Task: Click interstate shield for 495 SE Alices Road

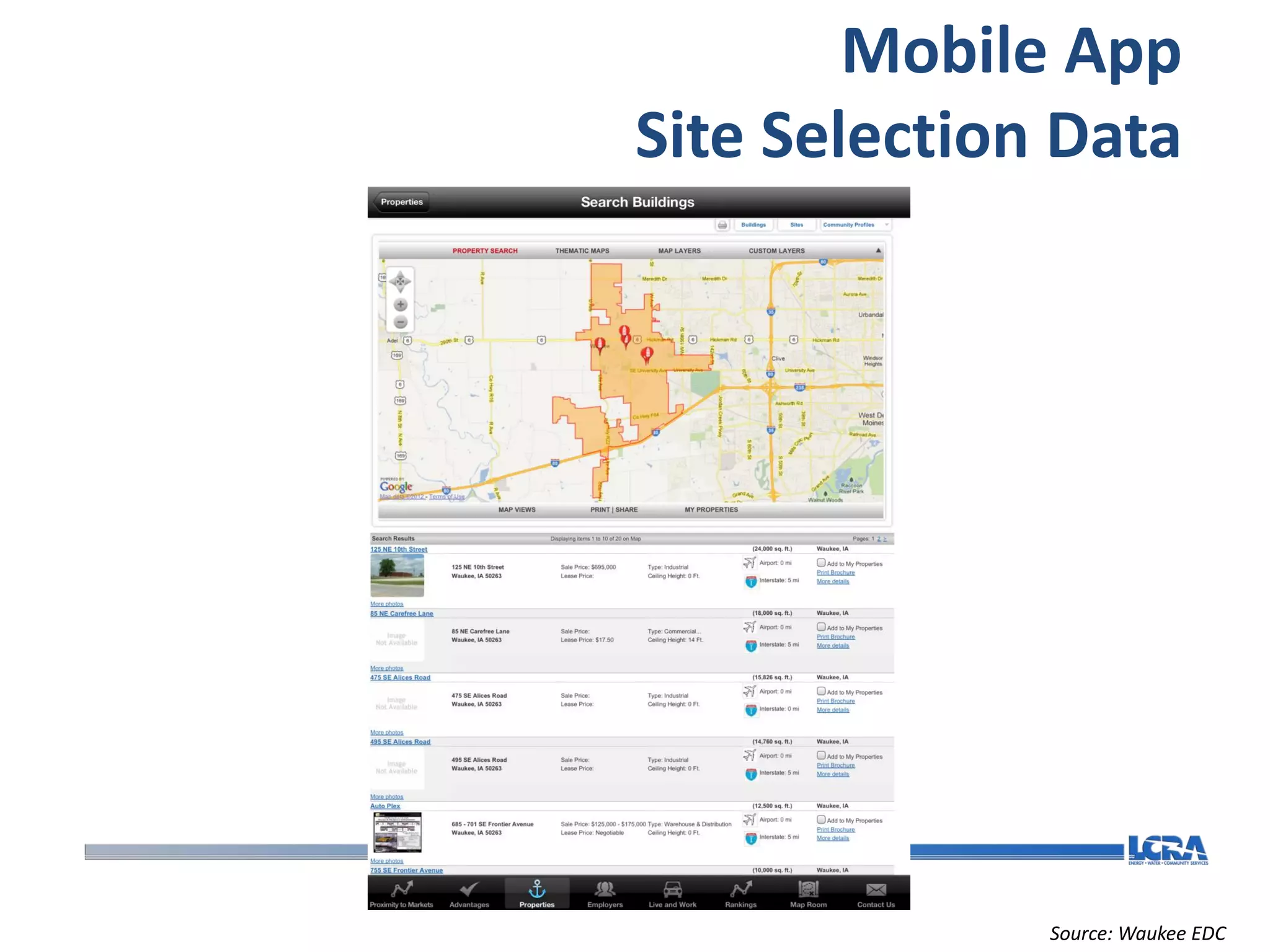Action: click(x=751, y=774)
